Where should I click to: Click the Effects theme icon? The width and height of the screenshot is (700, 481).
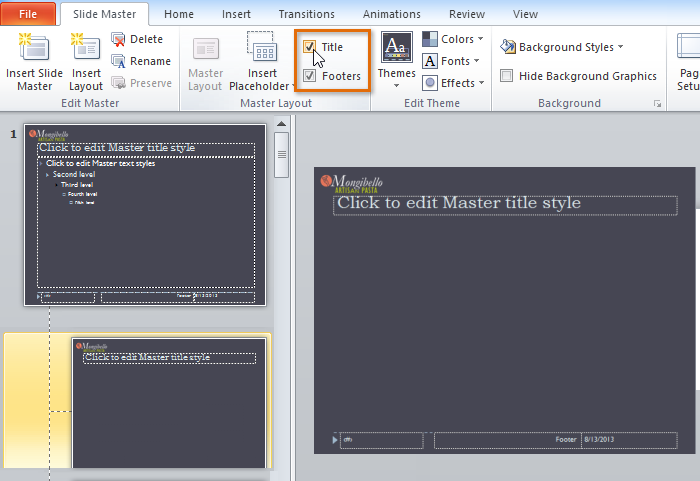point(430,83)
